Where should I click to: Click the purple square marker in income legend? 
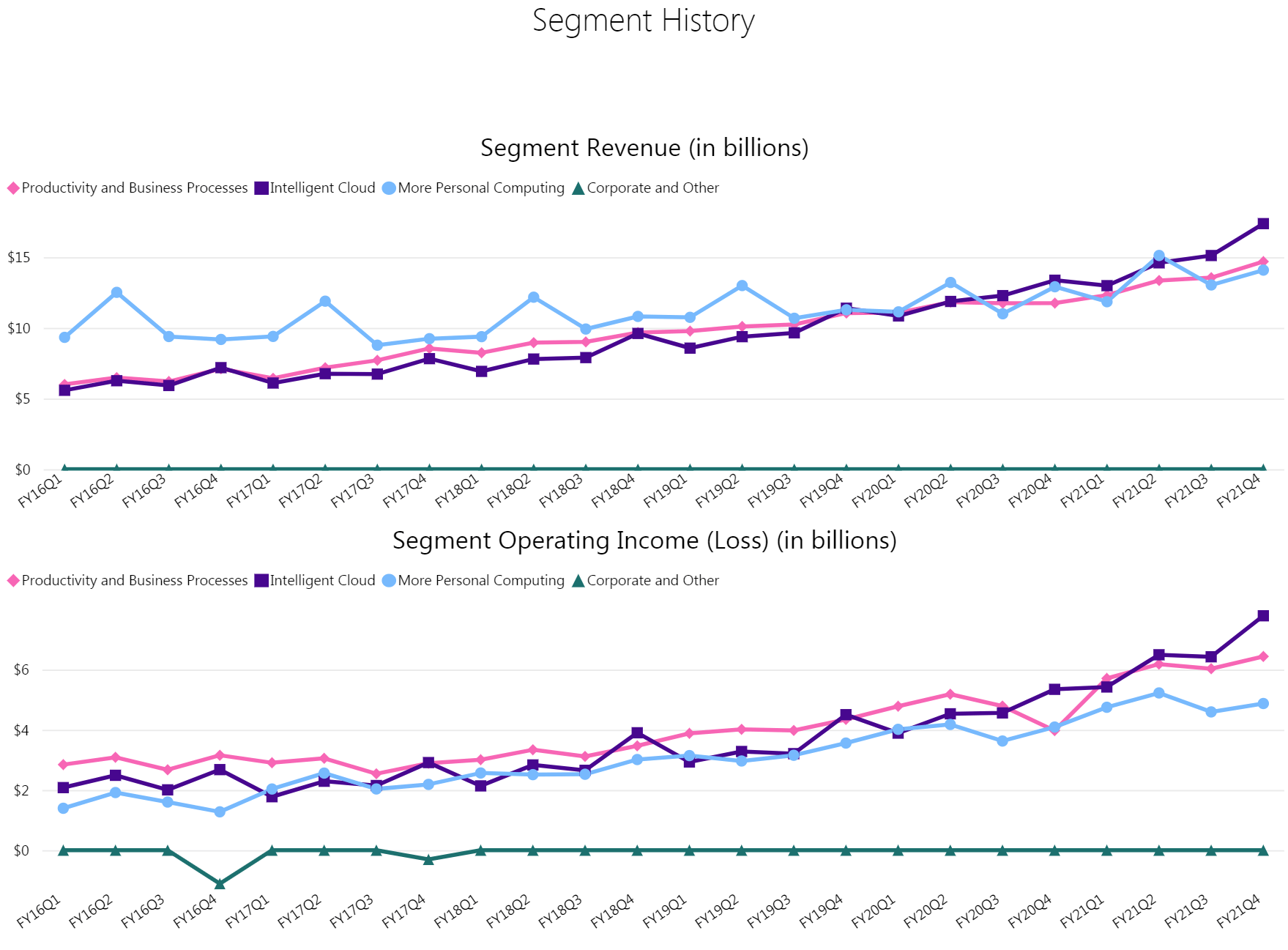(260, 580)
